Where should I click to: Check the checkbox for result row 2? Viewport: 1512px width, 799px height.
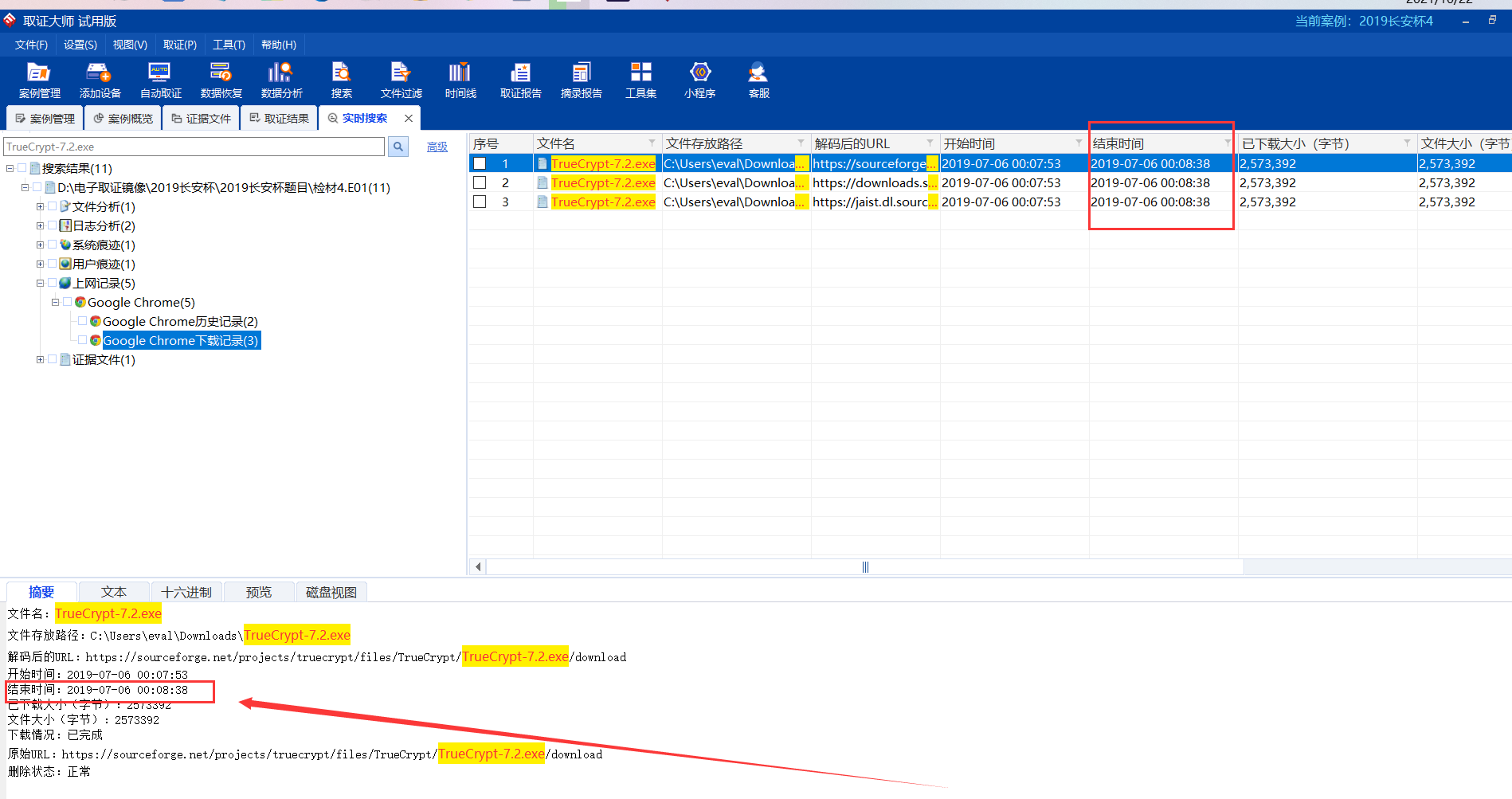point(480,182)
